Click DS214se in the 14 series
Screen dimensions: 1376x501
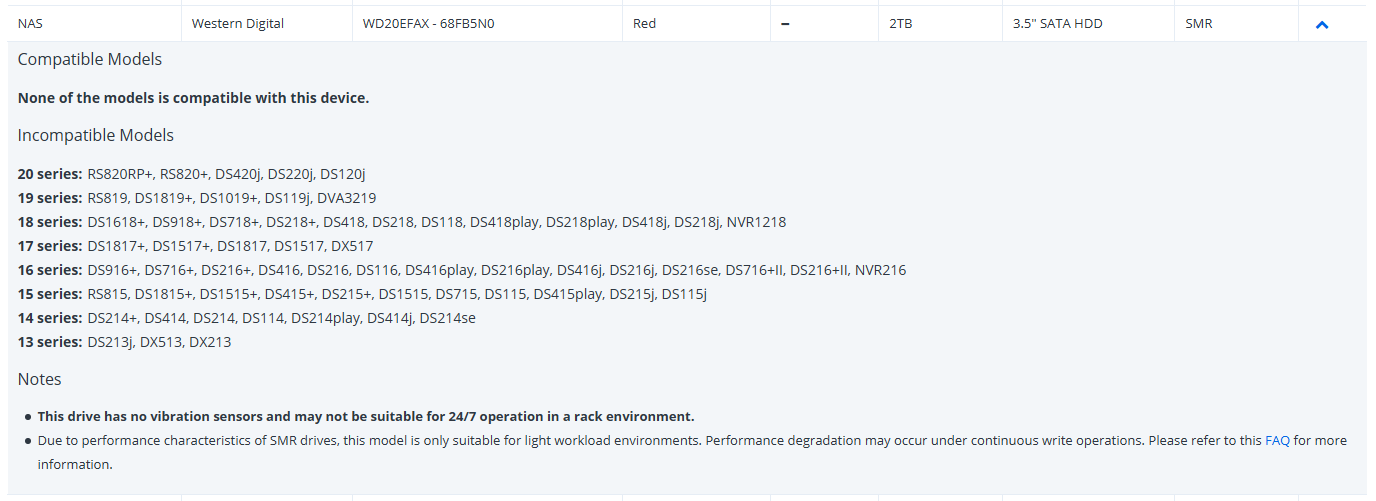(447, 318)
